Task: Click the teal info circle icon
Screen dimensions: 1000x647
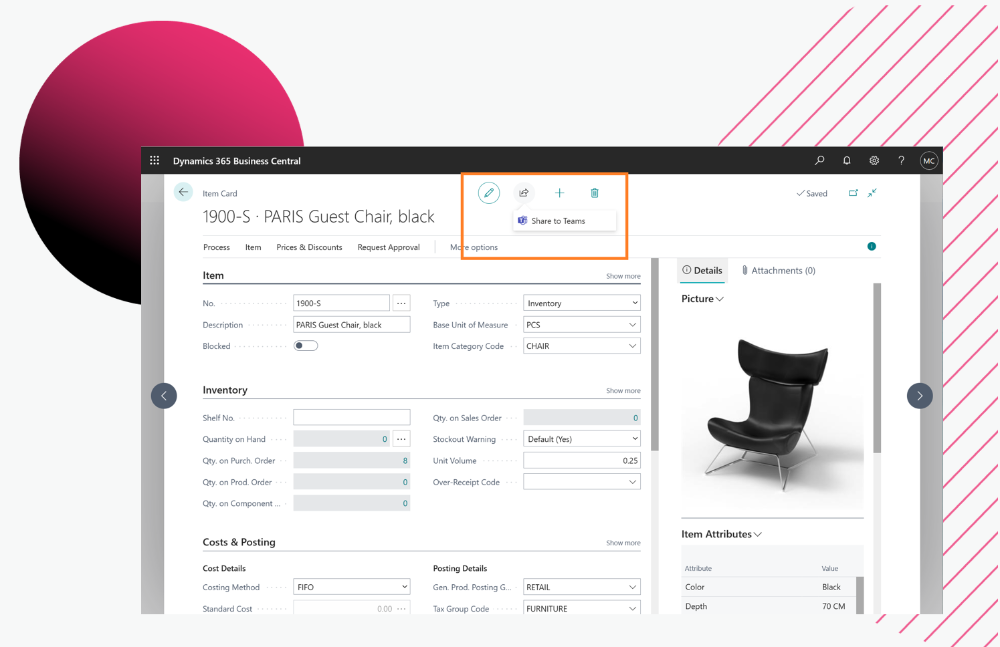Action: [x=871, y=246]
